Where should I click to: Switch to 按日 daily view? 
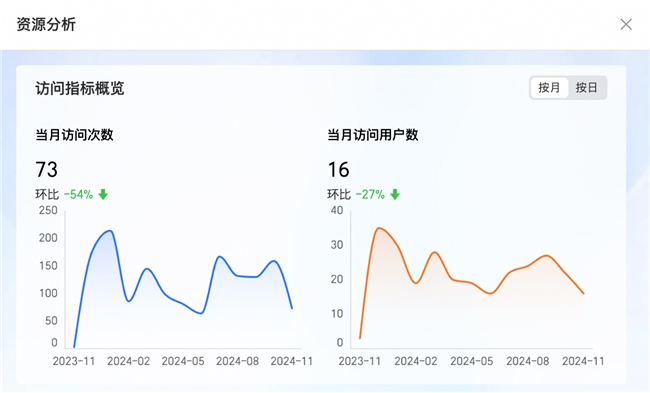click(587, 87)
